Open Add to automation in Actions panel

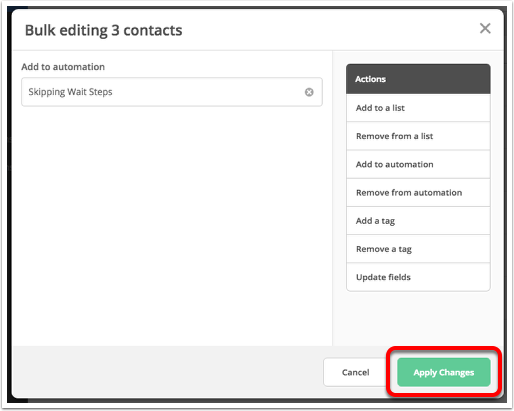[x=418, y=164]
